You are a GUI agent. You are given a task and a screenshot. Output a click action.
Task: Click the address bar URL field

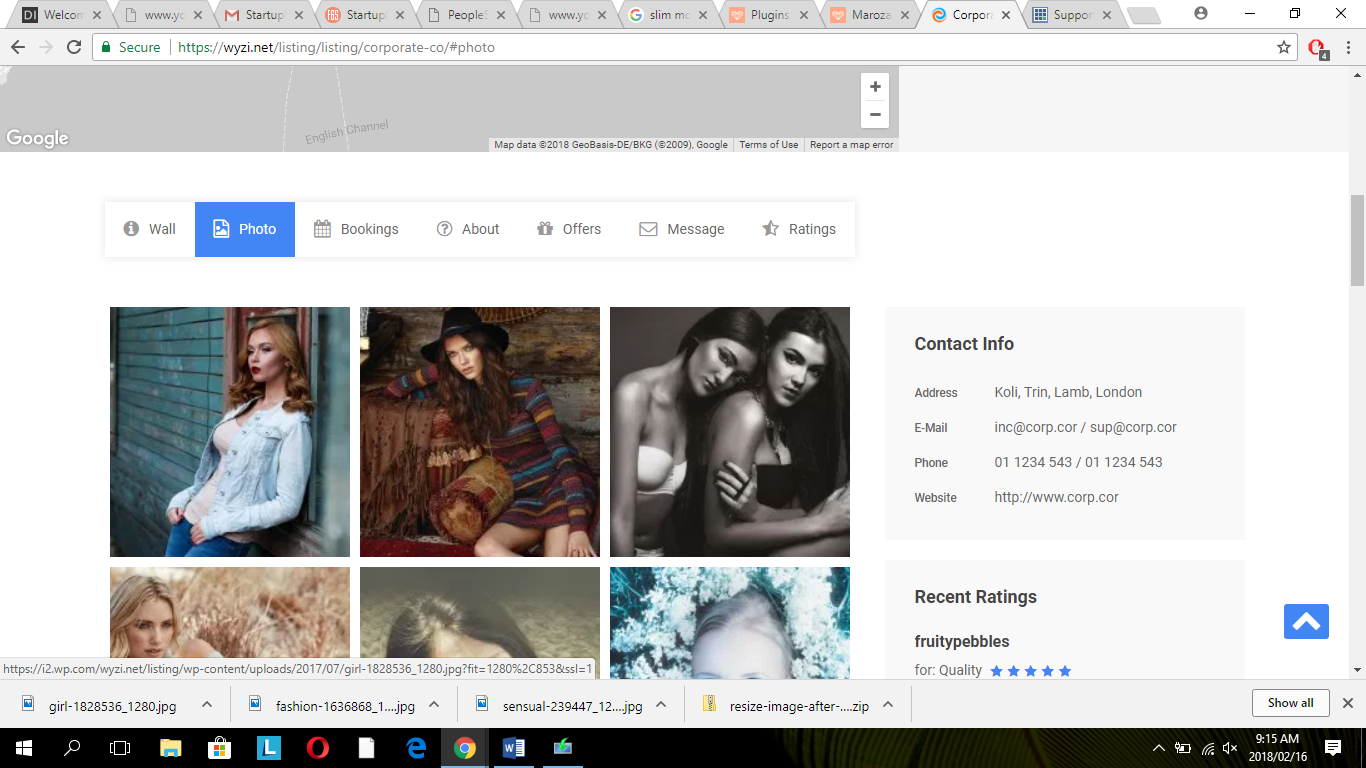coord(700,47)
